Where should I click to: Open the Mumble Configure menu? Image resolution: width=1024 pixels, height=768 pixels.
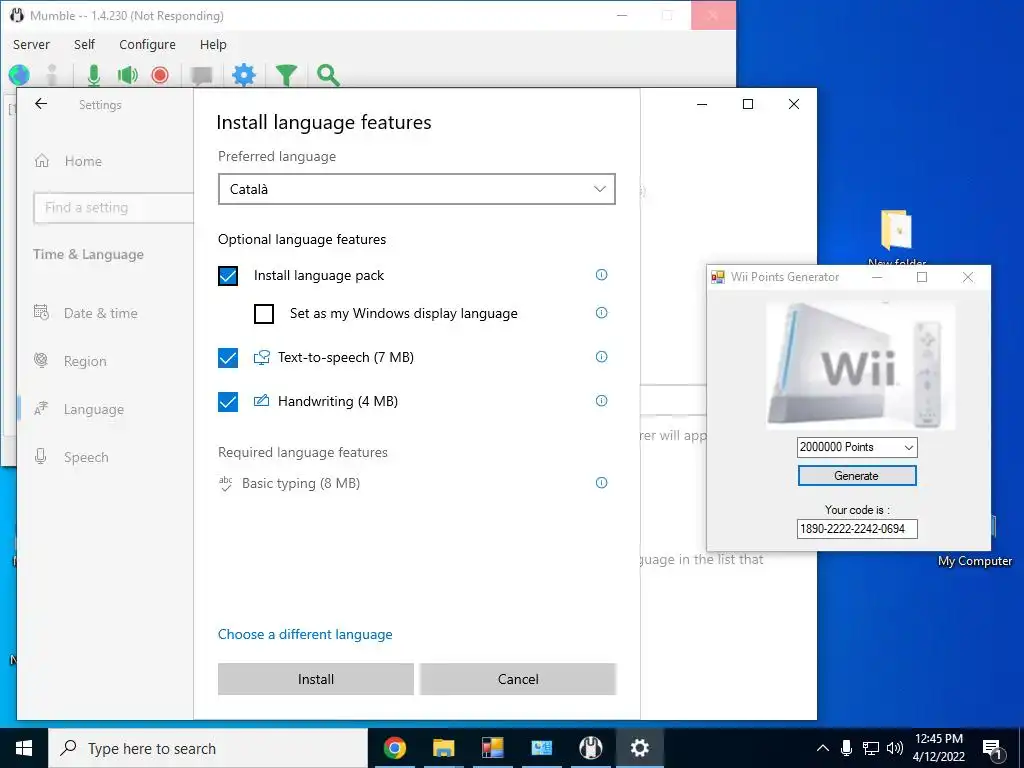click(x=147, y=44)
